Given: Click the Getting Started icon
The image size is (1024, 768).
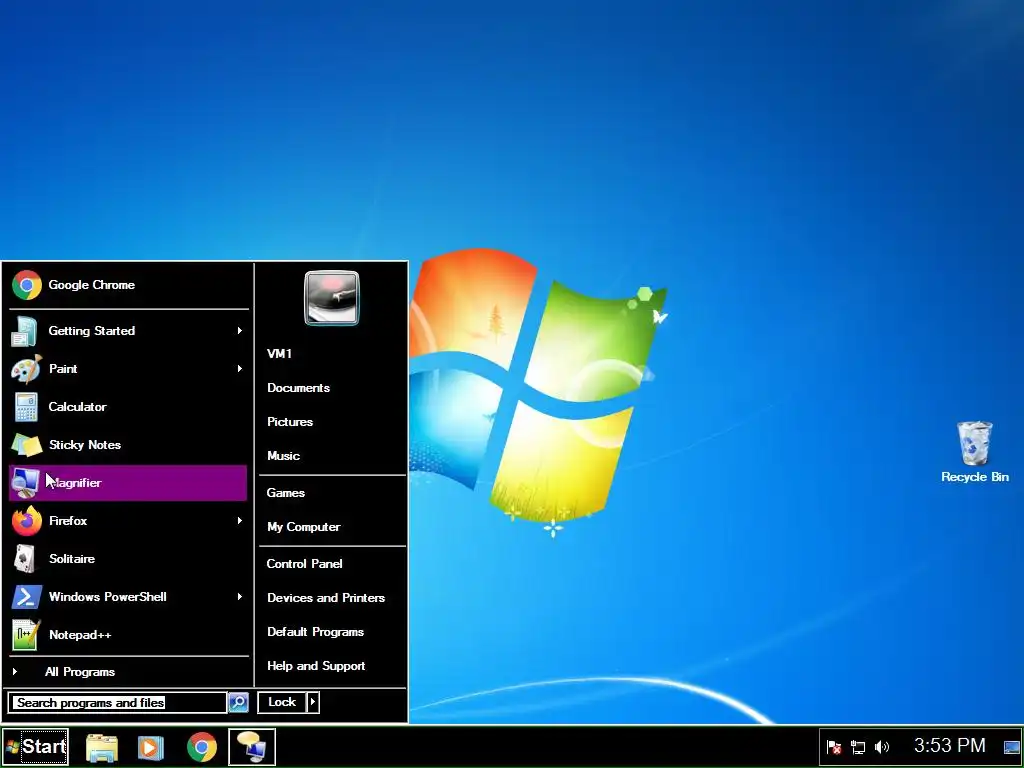Looking at the screenshot, I should point(24,331).
